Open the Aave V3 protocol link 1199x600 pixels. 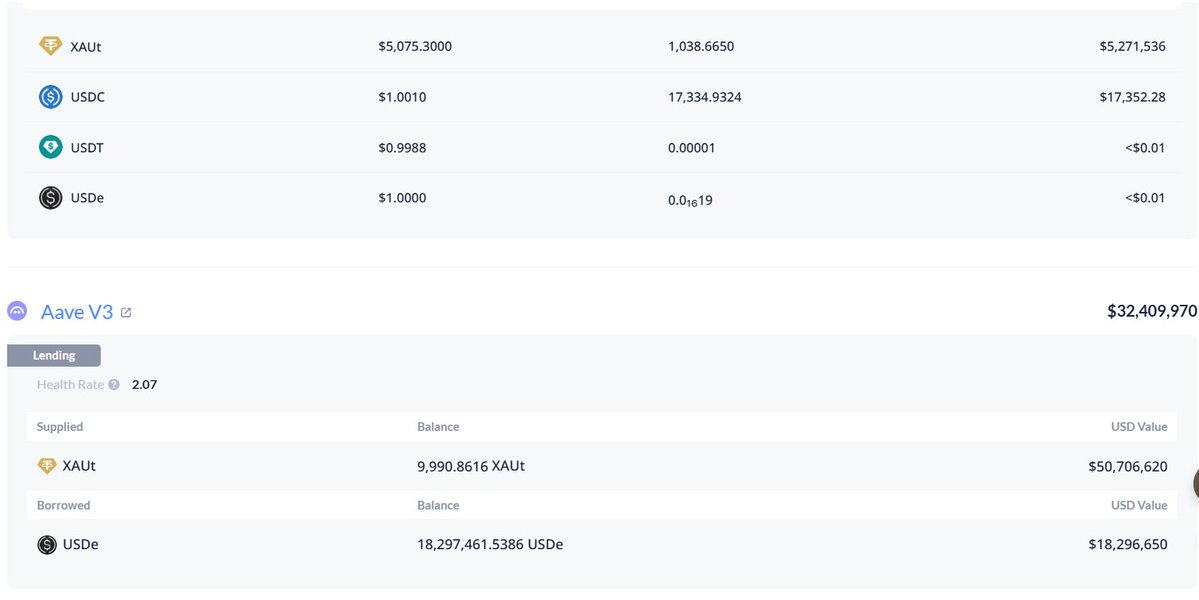(x=77, y=312)
